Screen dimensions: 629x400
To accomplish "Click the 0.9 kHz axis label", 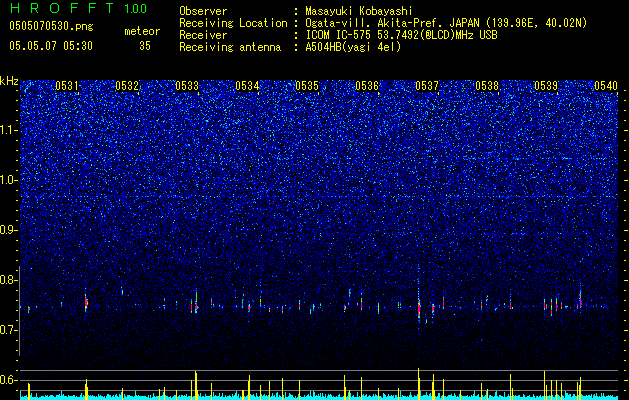I will click(x=9, y=230).
